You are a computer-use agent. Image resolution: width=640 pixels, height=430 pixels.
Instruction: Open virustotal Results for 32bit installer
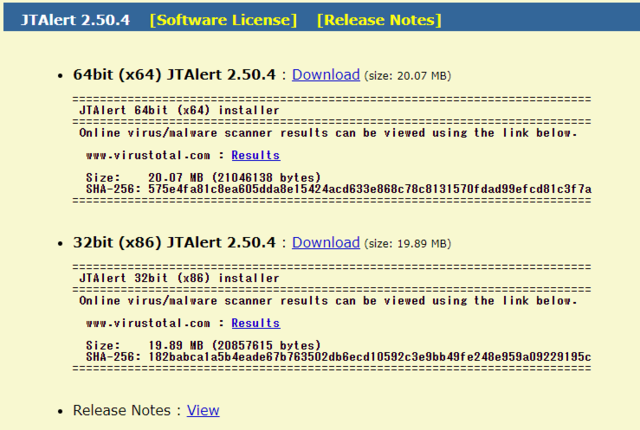256,323
